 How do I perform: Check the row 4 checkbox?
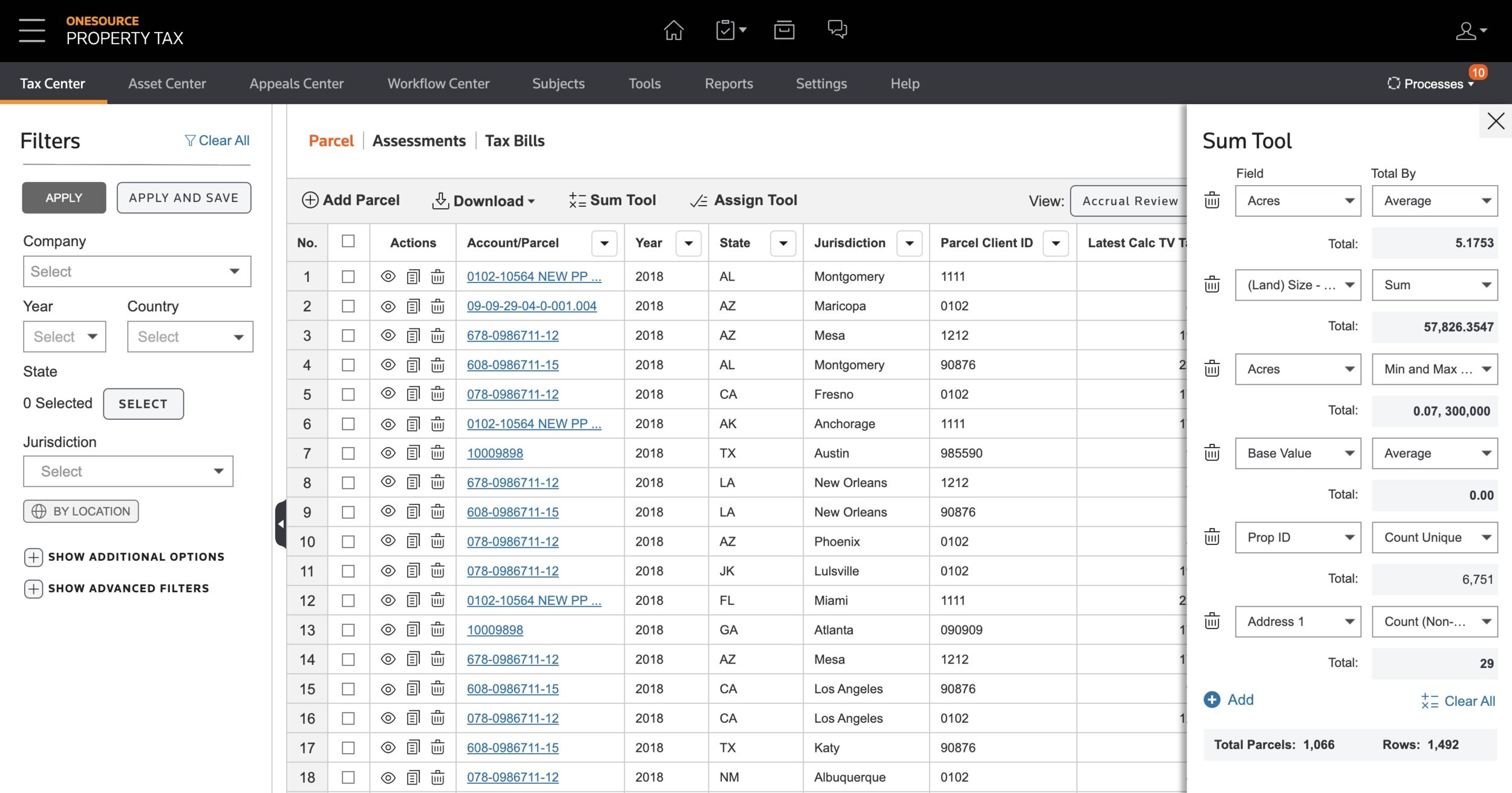[348, 365]
